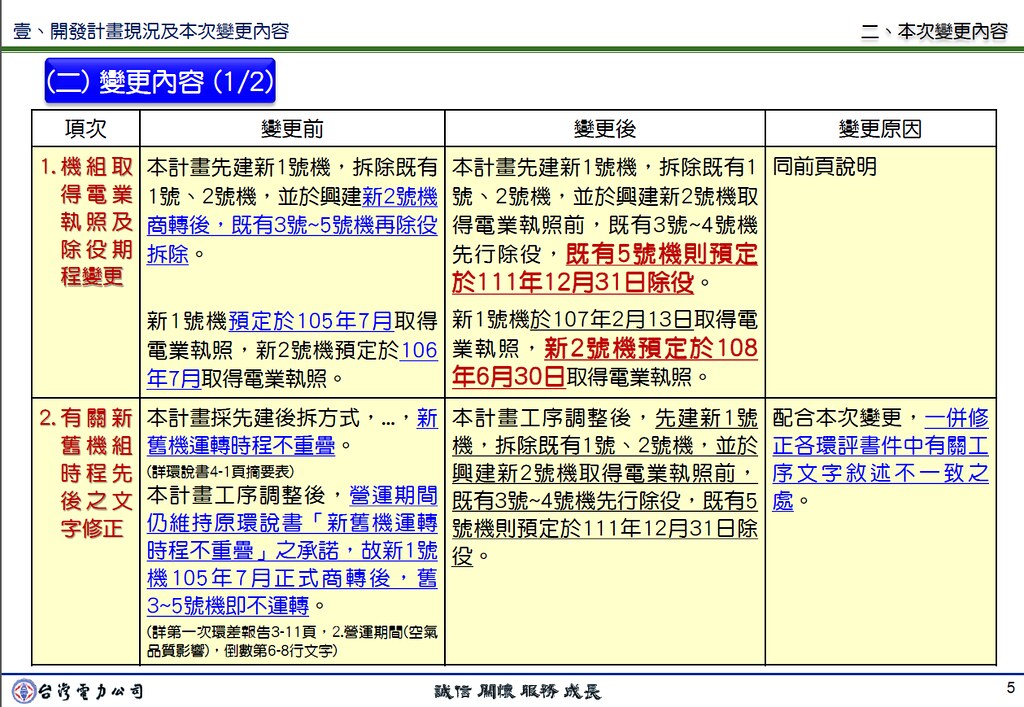1024x707 pixels.
Task: Click the blue 變更內容 (1/2) title banner
Action: tap(160, 81)
